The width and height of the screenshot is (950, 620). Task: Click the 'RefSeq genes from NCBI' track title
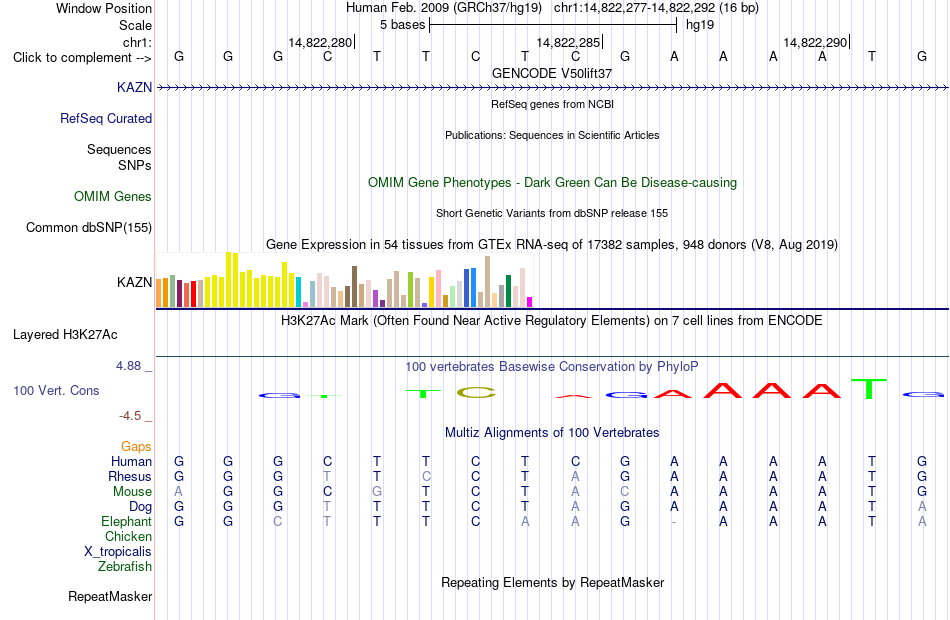point(552,104)
